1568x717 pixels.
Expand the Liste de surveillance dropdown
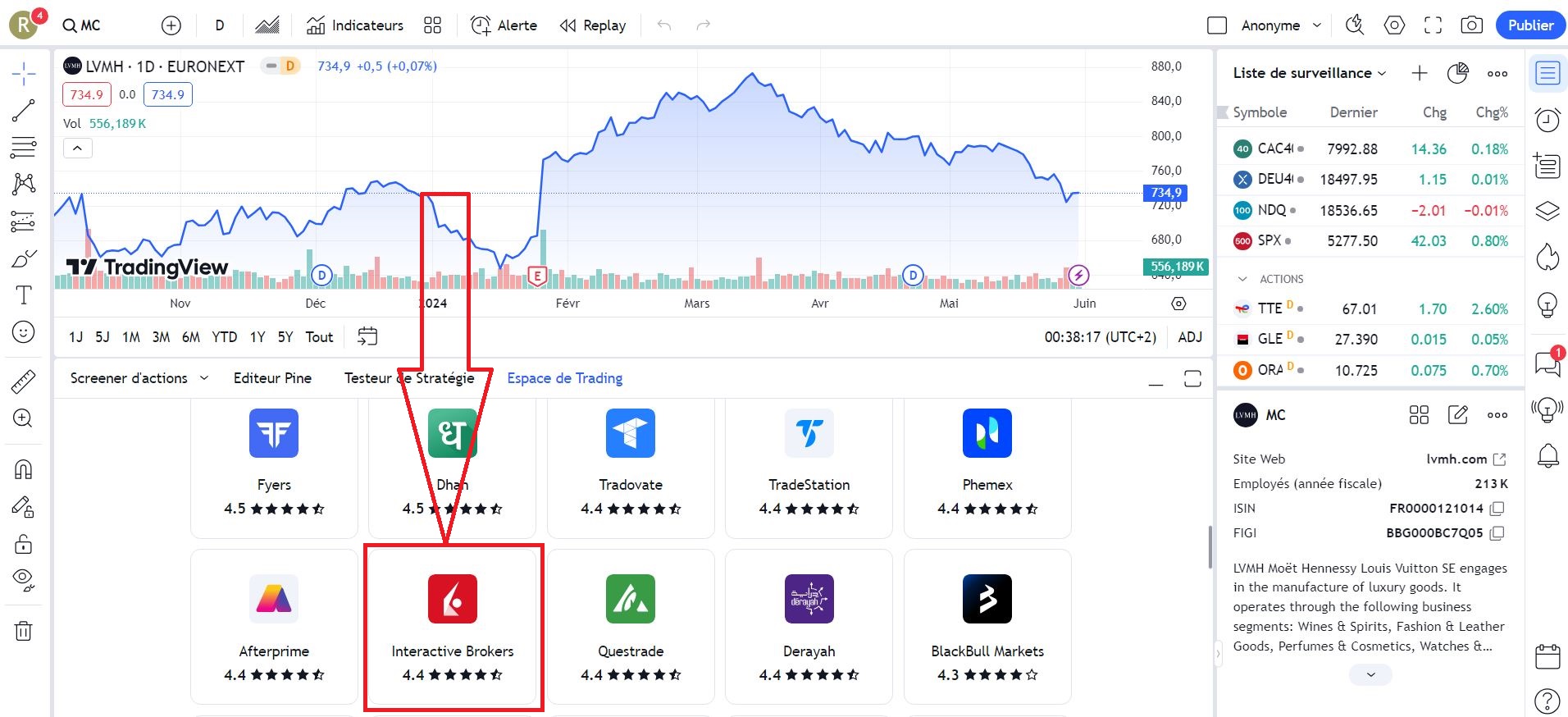pos(1309,73)
